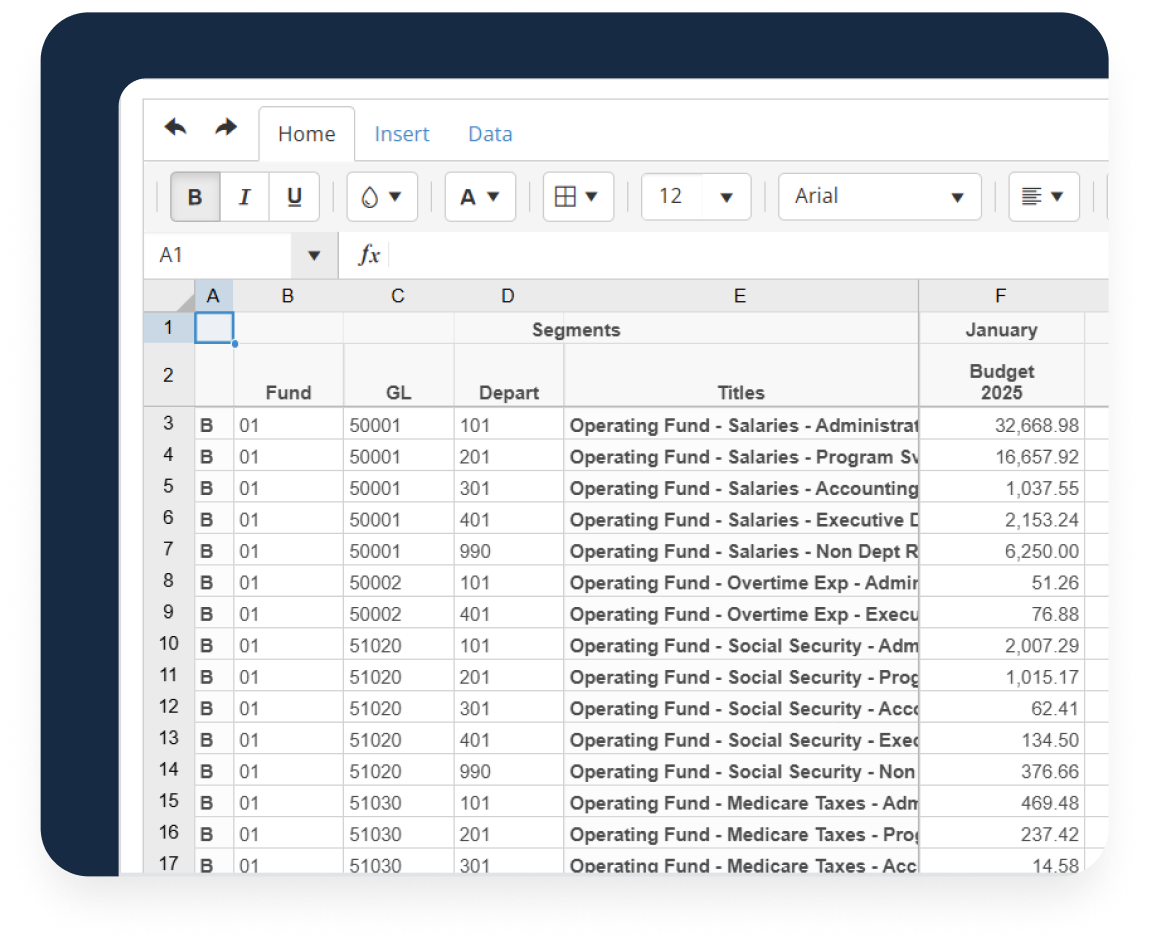Click cell with value 376.66
Screen dimensions: 1150x946
pos(1001,771)
